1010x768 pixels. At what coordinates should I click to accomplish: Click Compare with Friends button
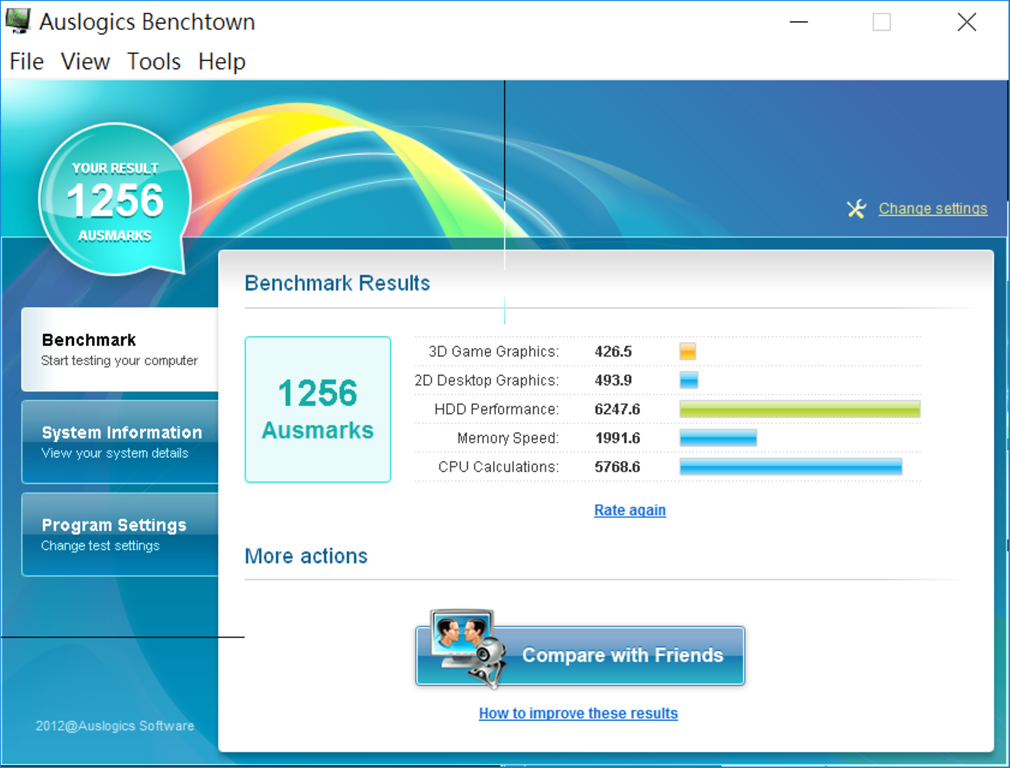[580, 655]
